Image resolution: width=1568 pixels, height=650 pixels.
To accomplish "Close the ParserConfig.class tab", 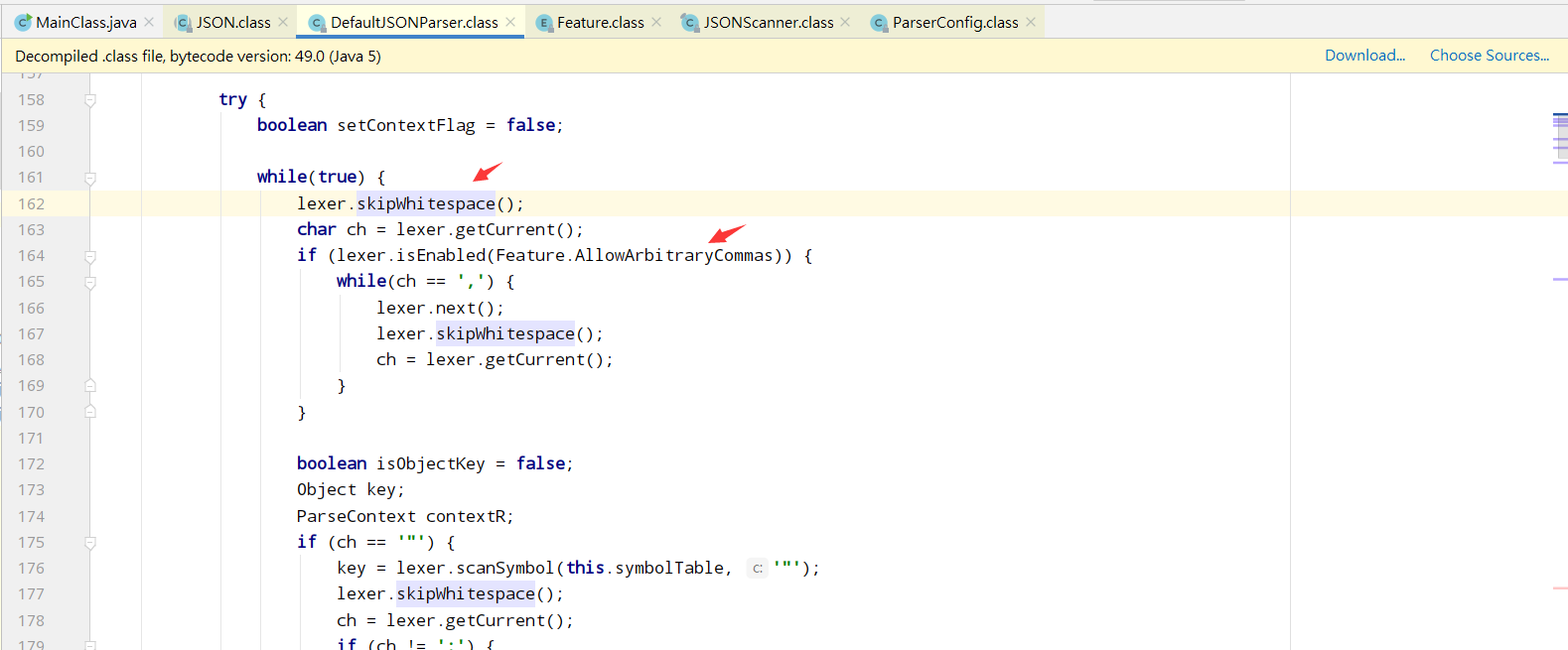I will [1031, 22].
